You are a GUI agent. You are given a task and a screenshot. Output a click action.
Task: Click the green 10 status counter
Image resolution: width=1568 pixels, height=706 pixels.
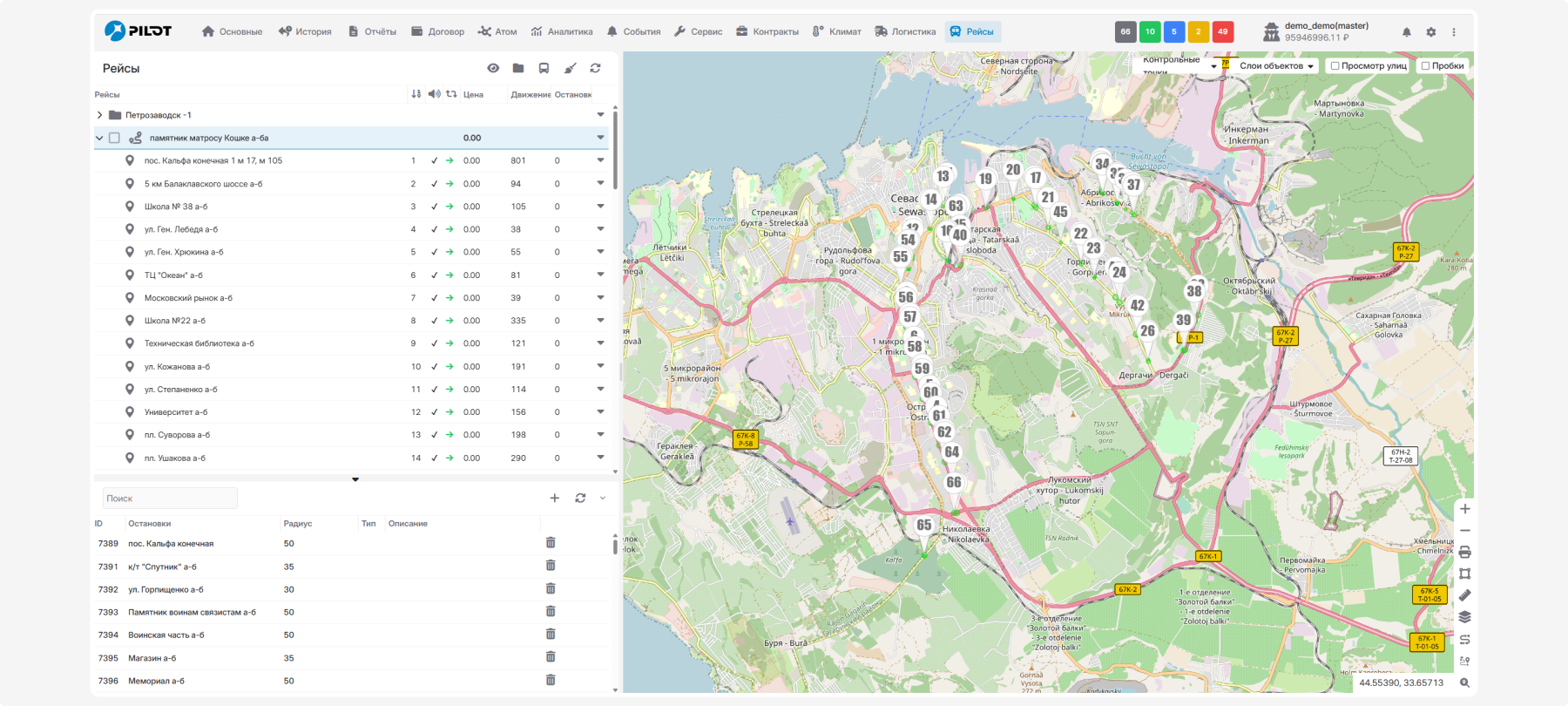click(1150, 32)
